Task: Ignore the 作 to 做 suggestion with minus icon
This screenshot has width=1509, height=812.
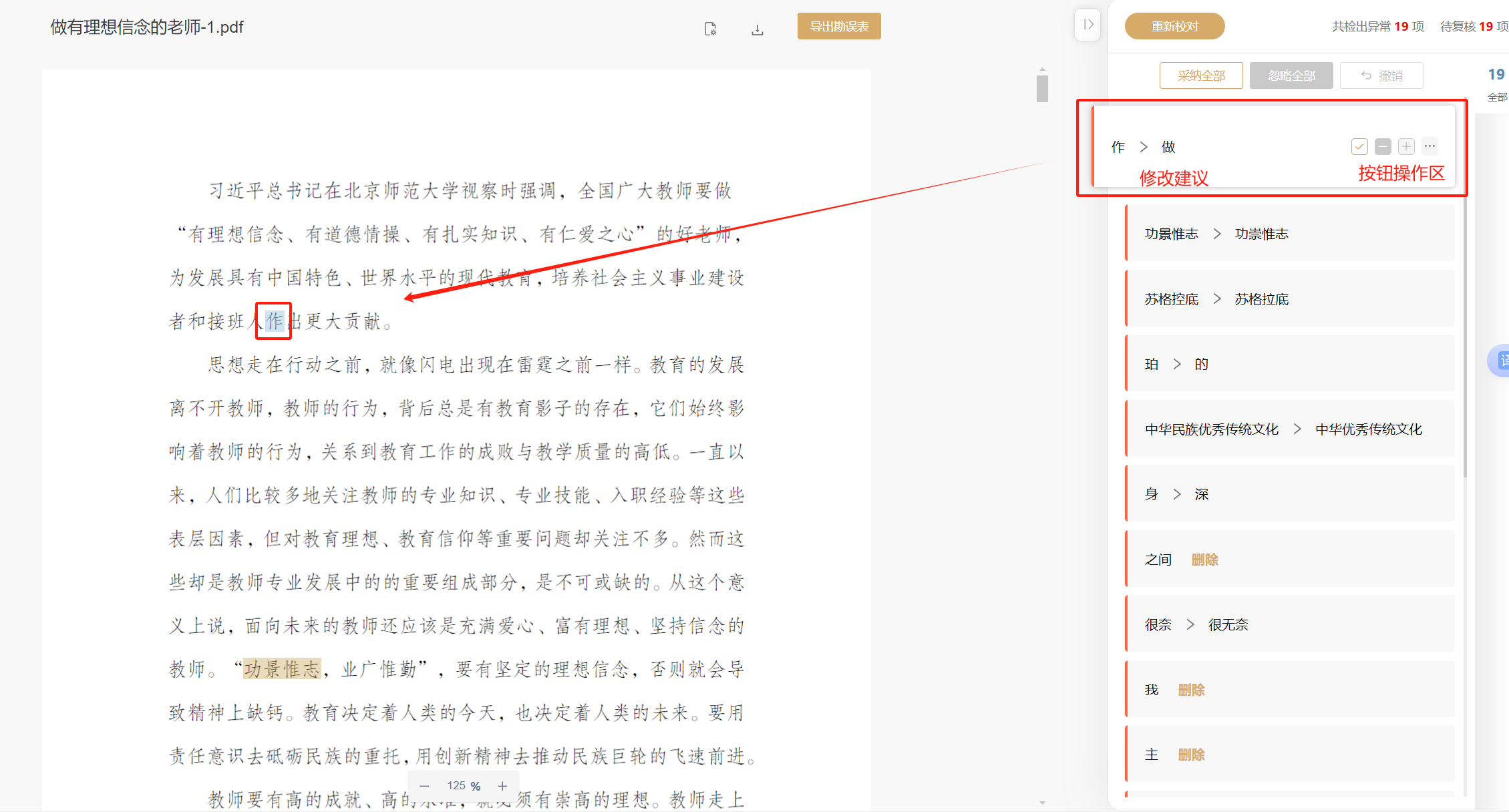Action: [1383, 146]
